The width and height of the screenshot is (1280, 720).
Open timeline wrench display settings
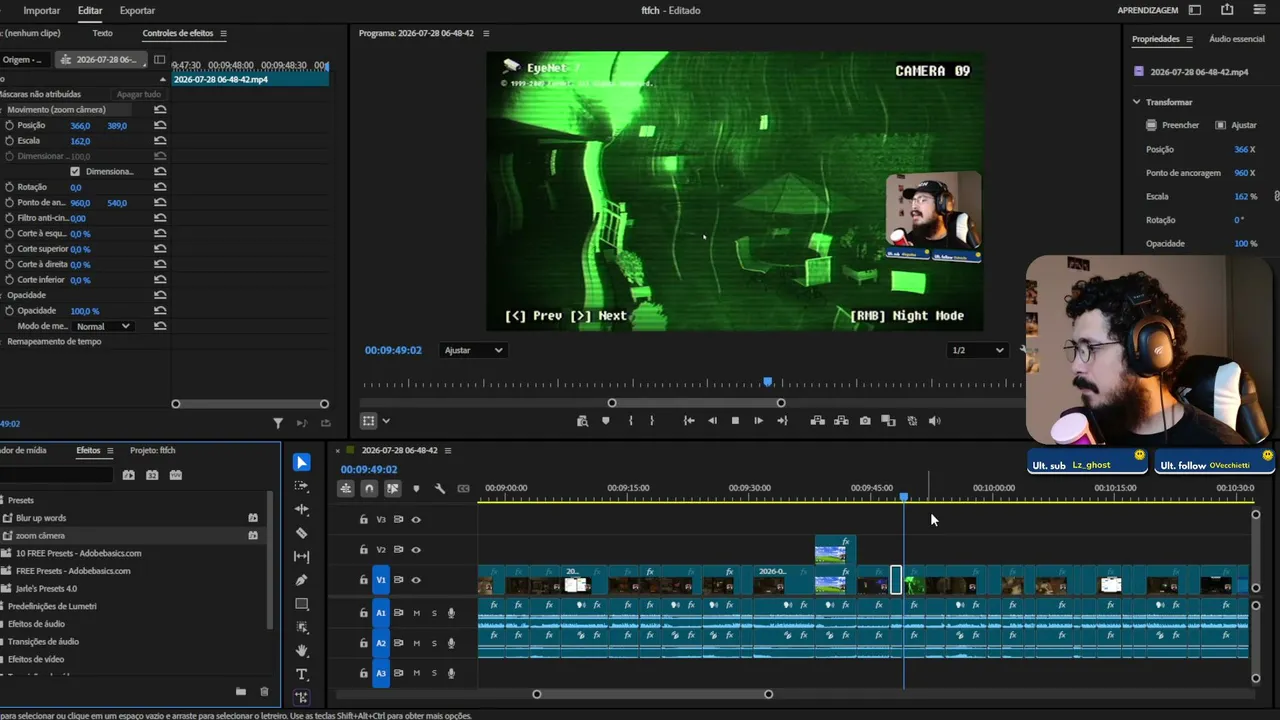440,488
